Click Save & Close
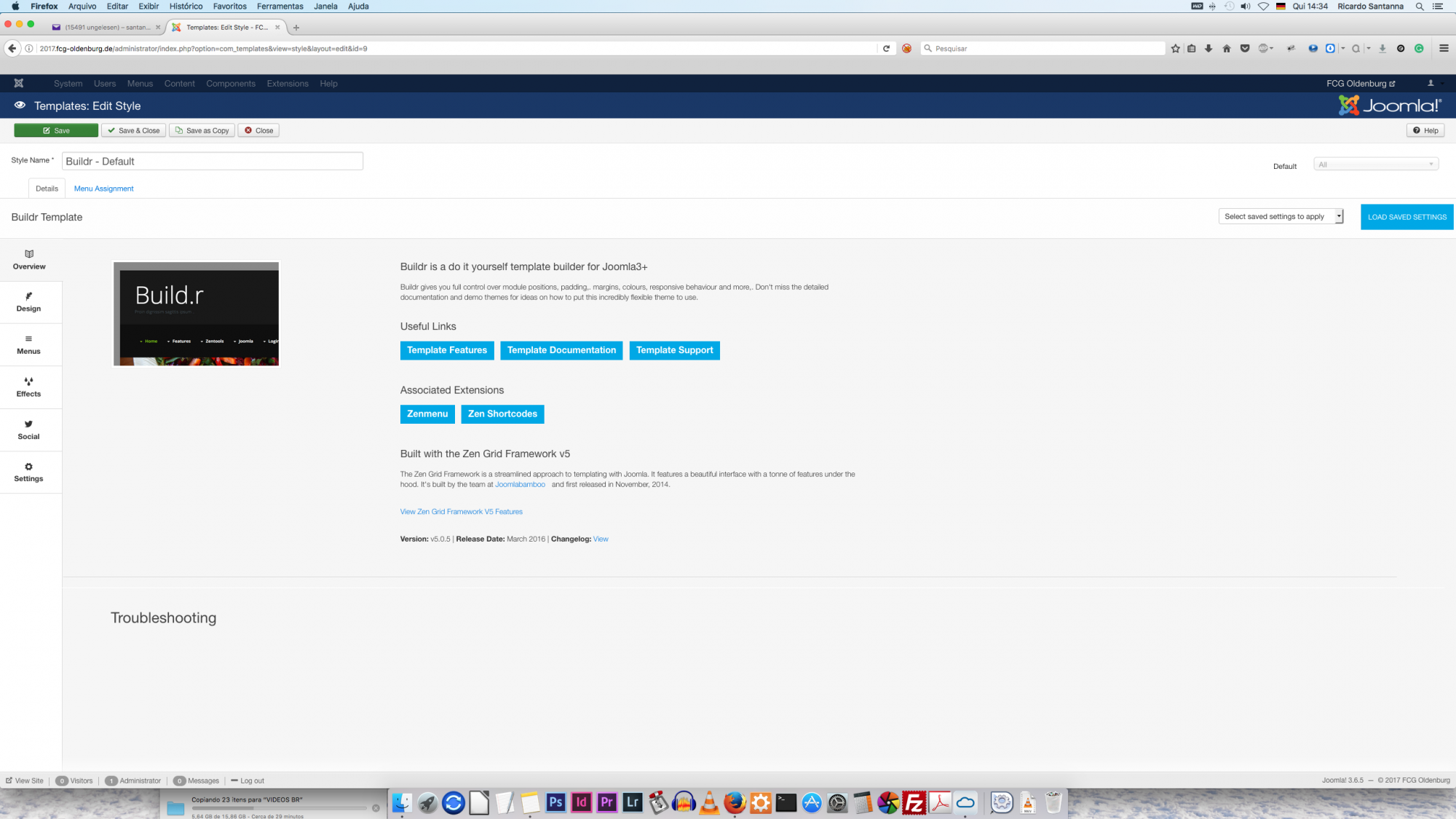Image resolution: width=1456 pixels, height=819 pixels. click(x=134, y=130)
